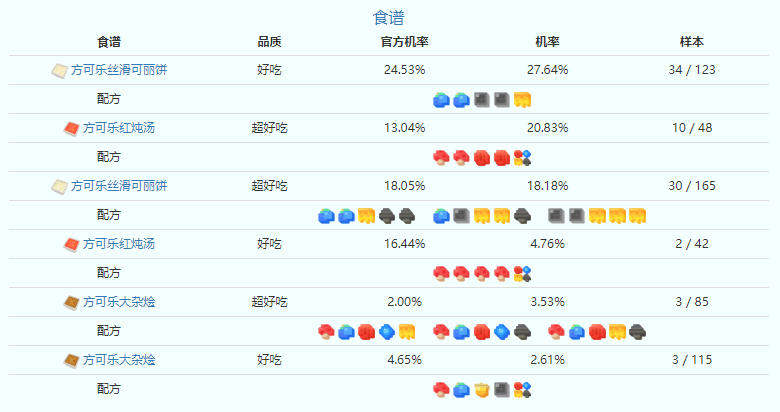Click the multicolor ingredient icon in the second 配方 row

point(522,158)
